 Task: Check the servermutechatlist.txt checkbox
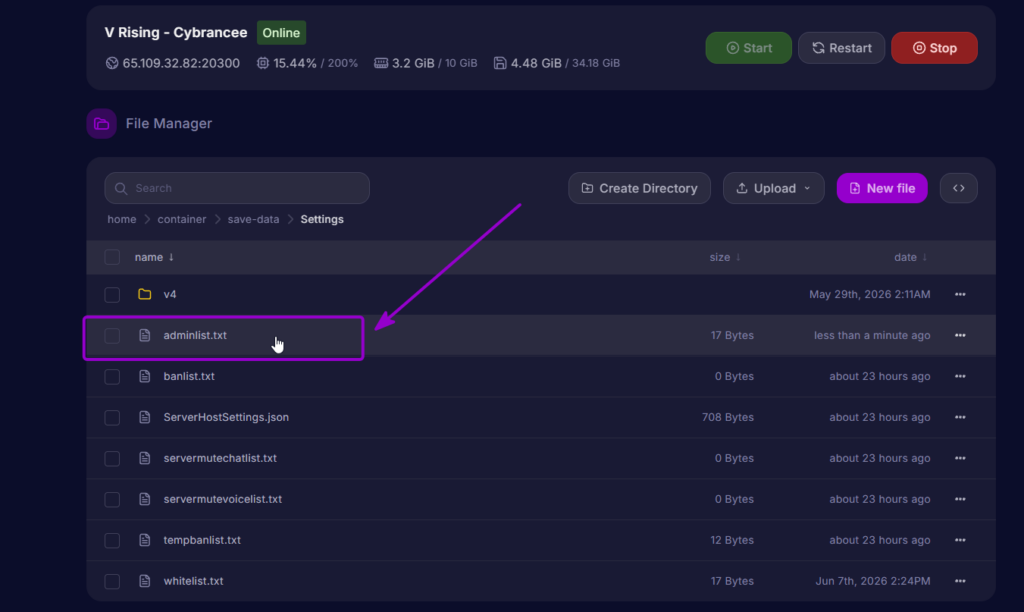(x=112, y=459)
